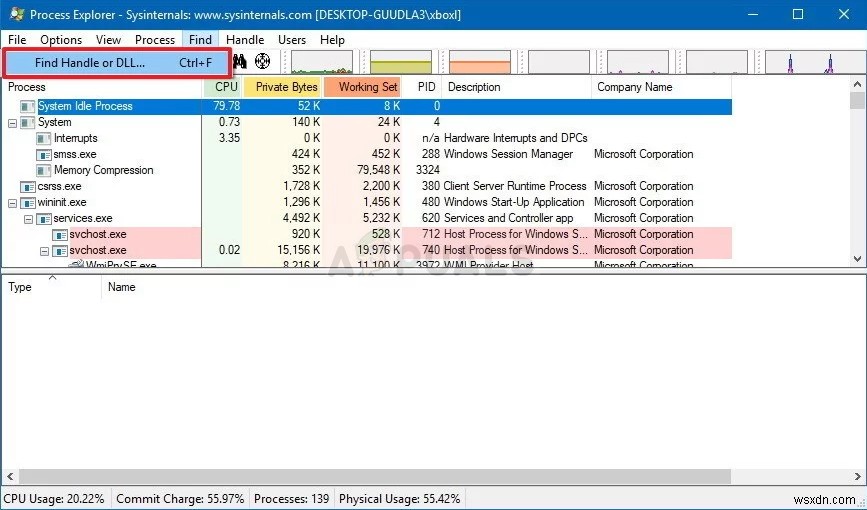Click CPU Usage in the status bar
Image resolution: width=867 pixels, height=510 pixels.
[54, 499]
